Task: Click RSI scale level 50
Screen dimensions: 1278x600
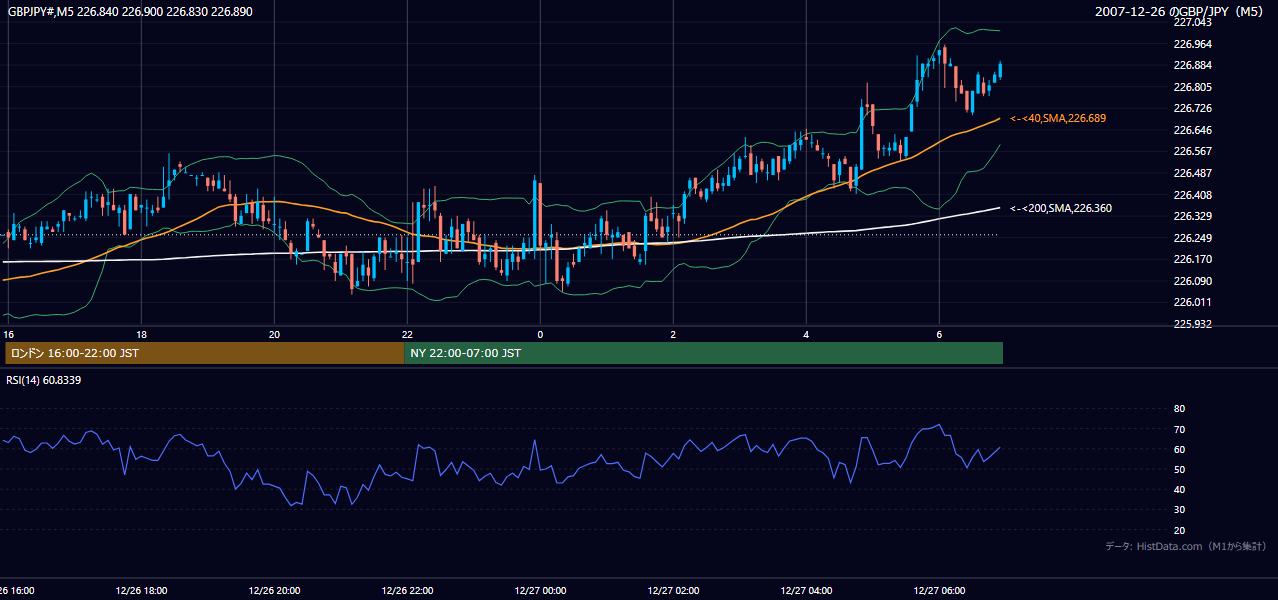Action: (x=1179, y=469)
